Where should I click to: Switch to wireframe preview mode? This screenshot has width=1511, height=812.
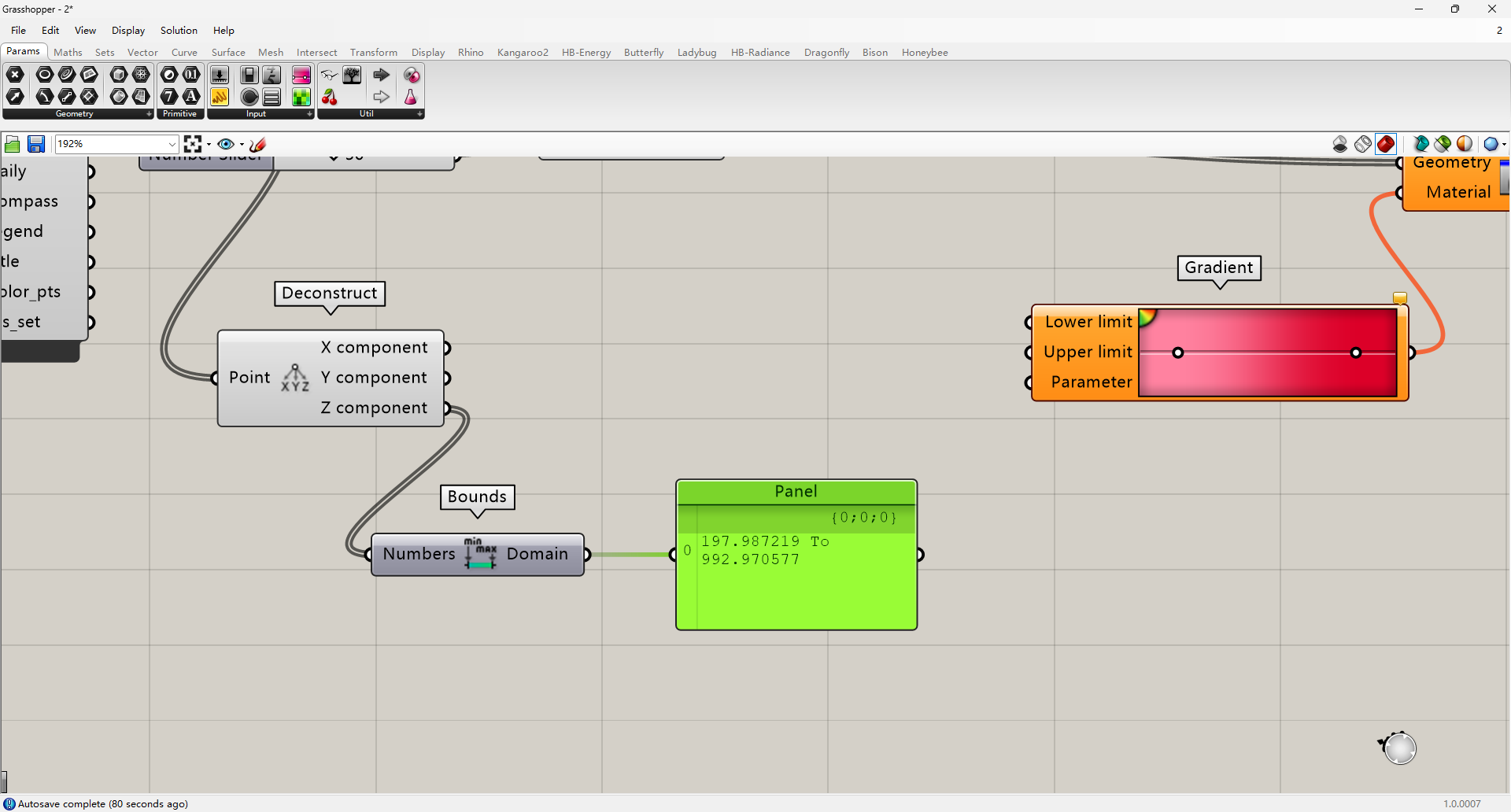click(x=1363, y=144)
